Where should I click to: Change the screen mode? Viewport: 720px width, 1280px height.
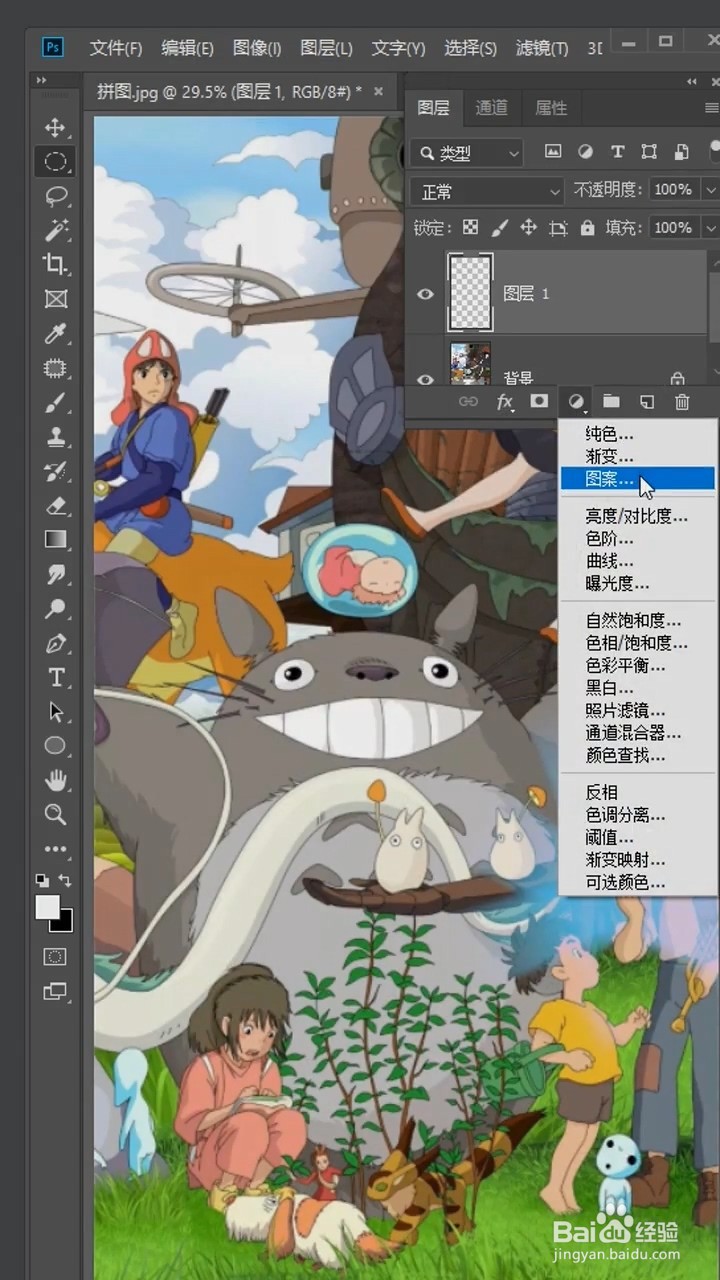pyautogui.click(x=55, y=992)
